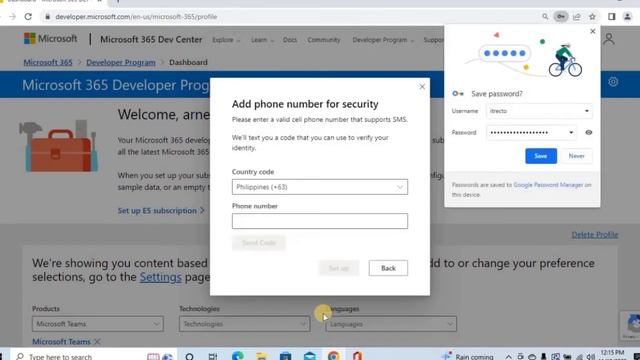Open the Rain coming weather widget
The width and height of the screenshot is (640, 360).
(x=467, y=356)
